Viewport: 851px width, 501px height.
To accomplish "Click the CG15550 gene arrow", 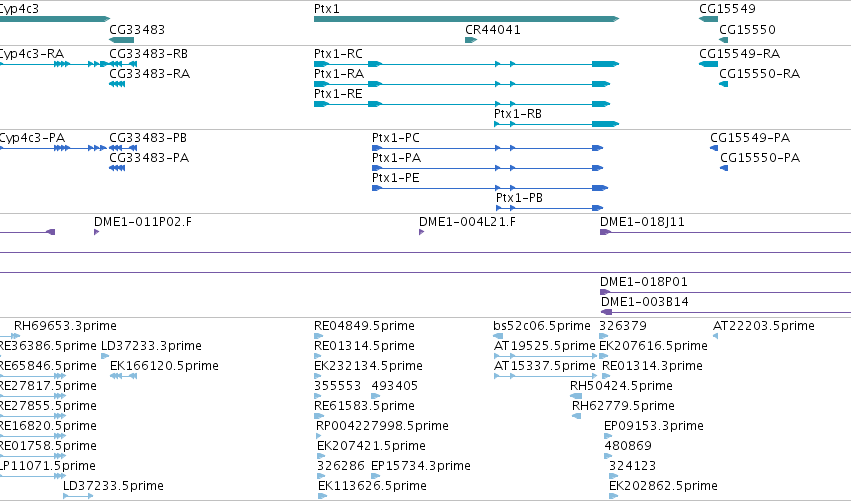I will 723,40.
